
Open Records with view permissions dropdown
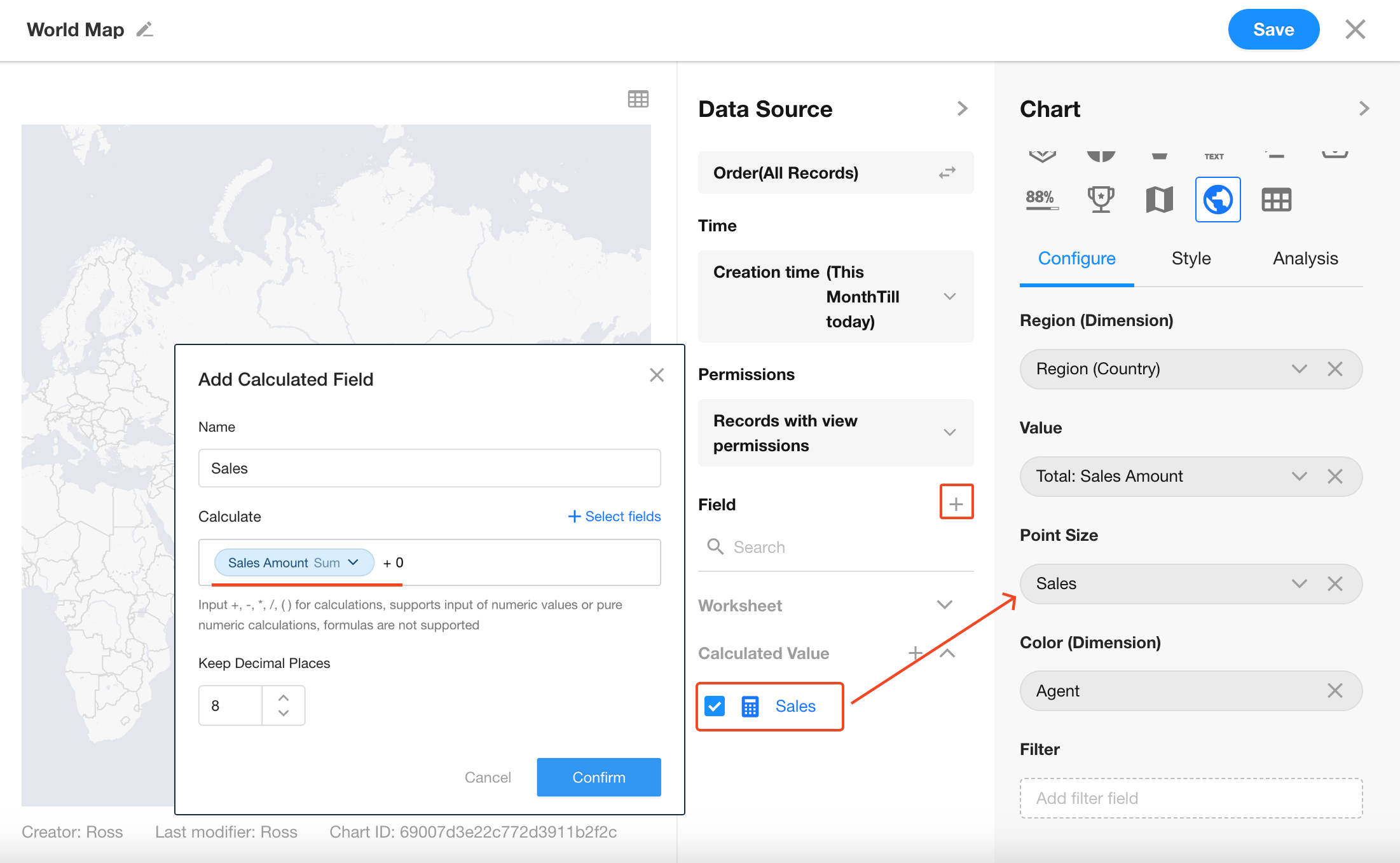pos(949,433)
